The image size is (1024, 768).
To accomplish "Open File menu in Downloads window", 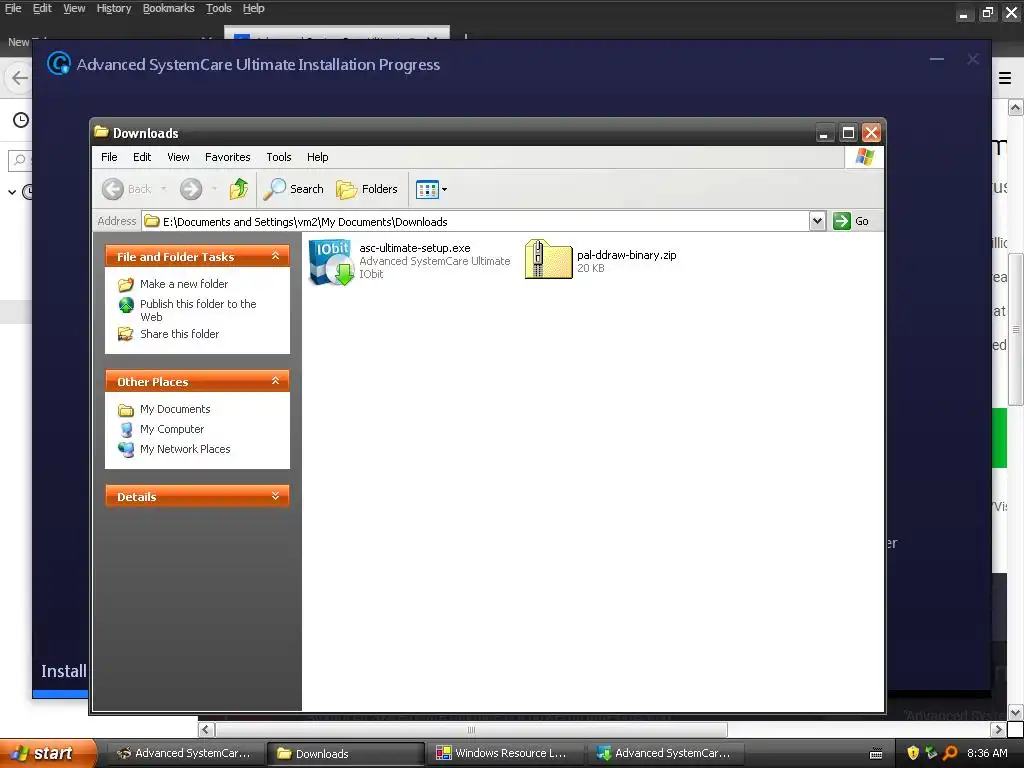I will pos(109,157).
